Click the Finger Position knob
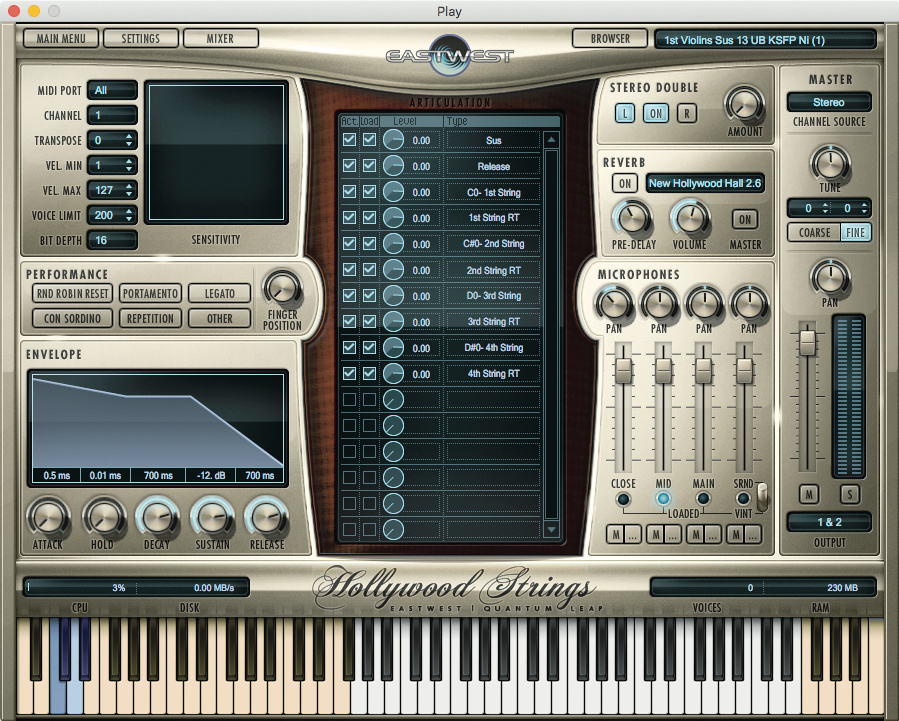899x721 pixels. click(x=281, y=289)
